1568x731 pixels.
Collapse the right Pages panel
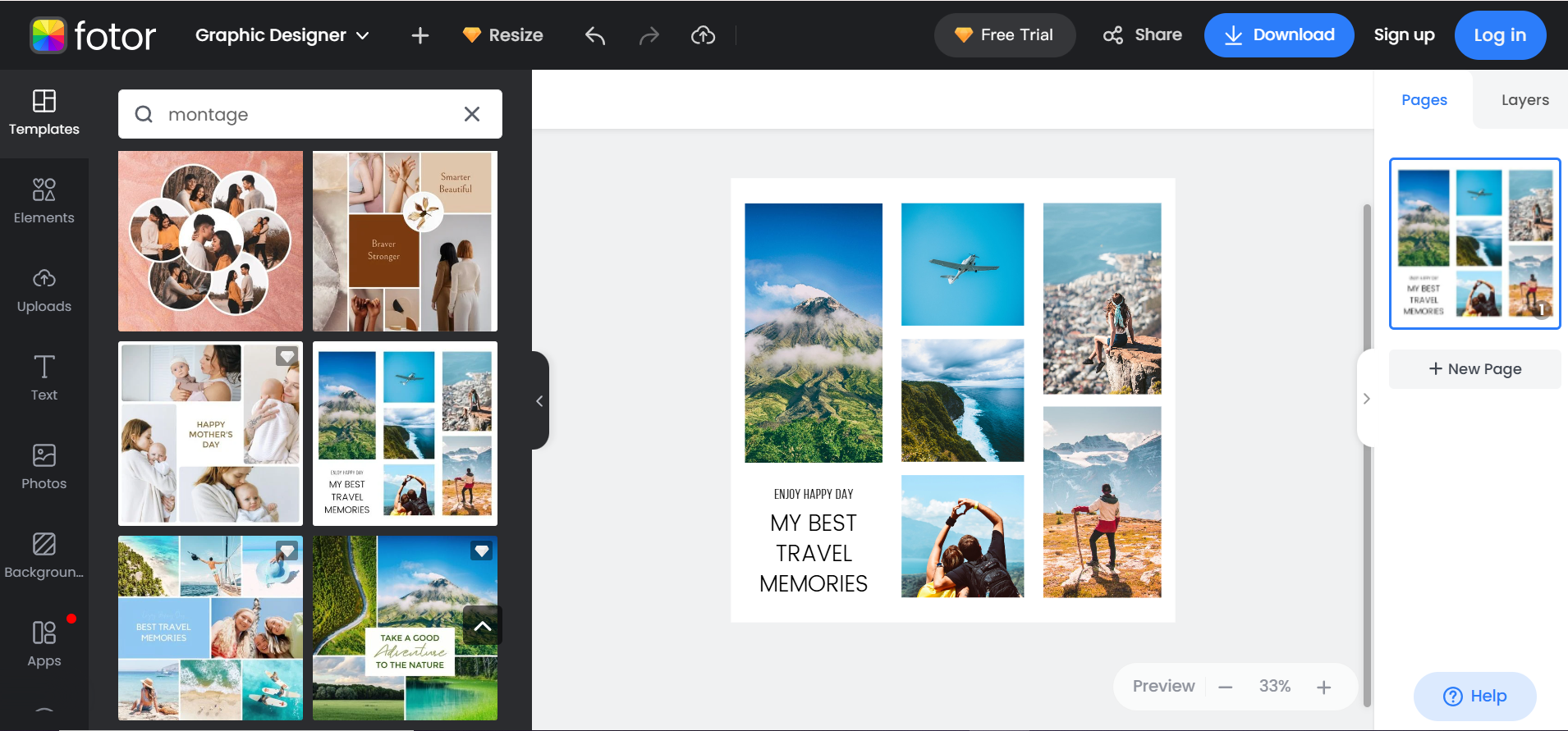tap(1366, 399)
